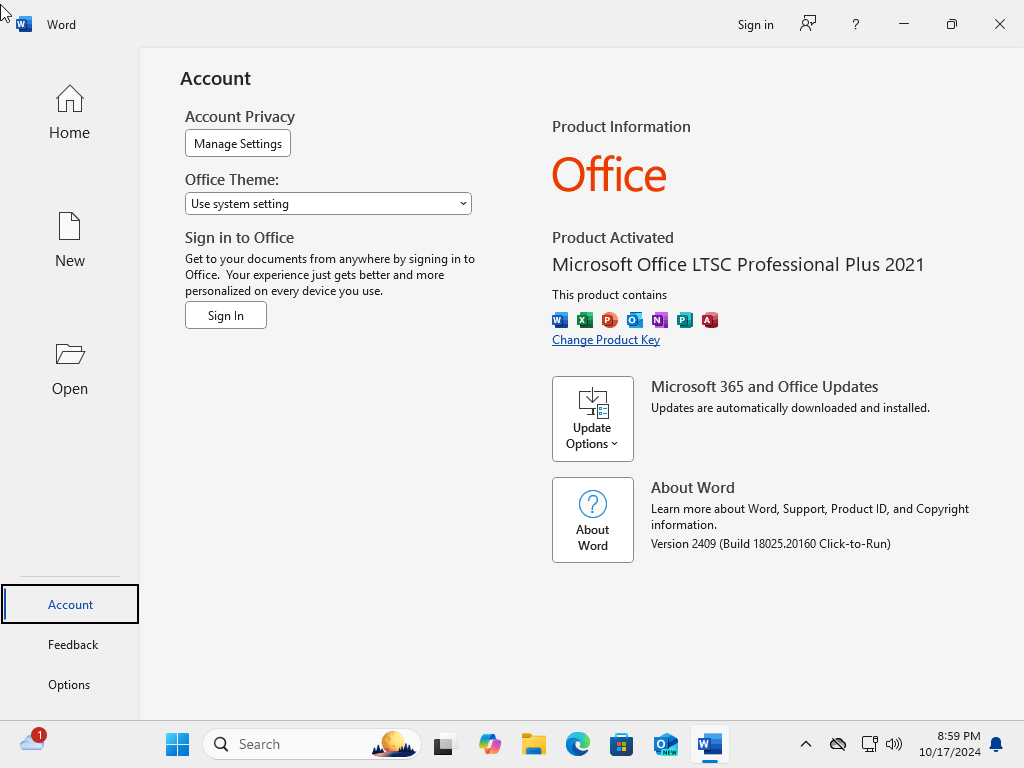Image resolution: width=1024 pixels, height=768 pixels.
Task: Open Options in the sidebar
Action: [x=69, y=684]
